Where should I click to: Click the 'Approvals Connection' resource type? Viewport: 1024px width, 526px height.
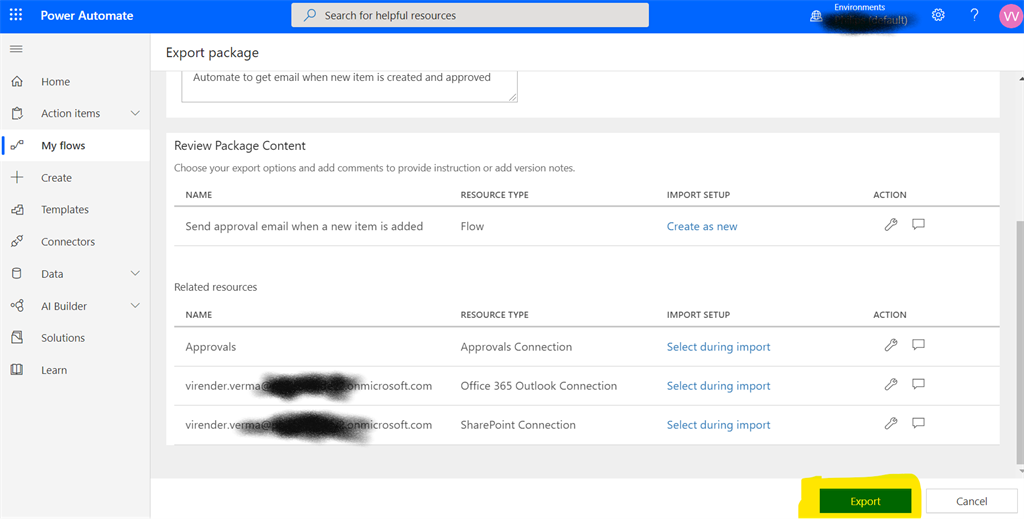516,347
